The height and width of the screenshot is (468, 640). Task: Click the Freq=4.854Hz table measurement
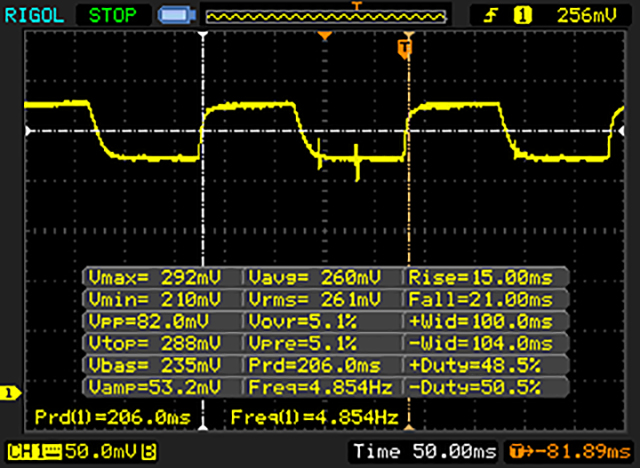coord(320,387)
